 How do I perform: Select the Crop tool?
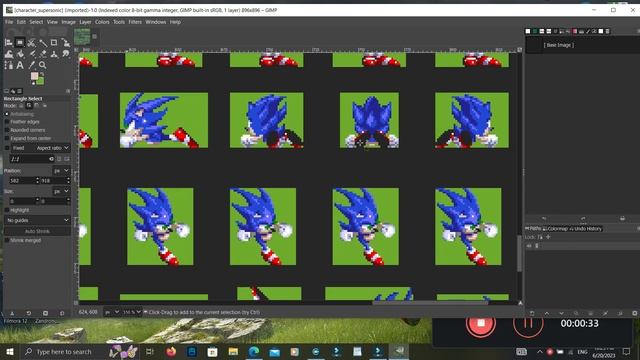click(x=54, y=42)
